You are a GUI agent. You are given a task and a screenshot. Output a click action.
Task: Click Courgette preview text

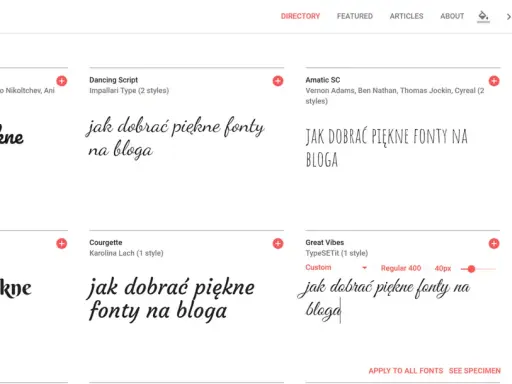pos(171,299)
